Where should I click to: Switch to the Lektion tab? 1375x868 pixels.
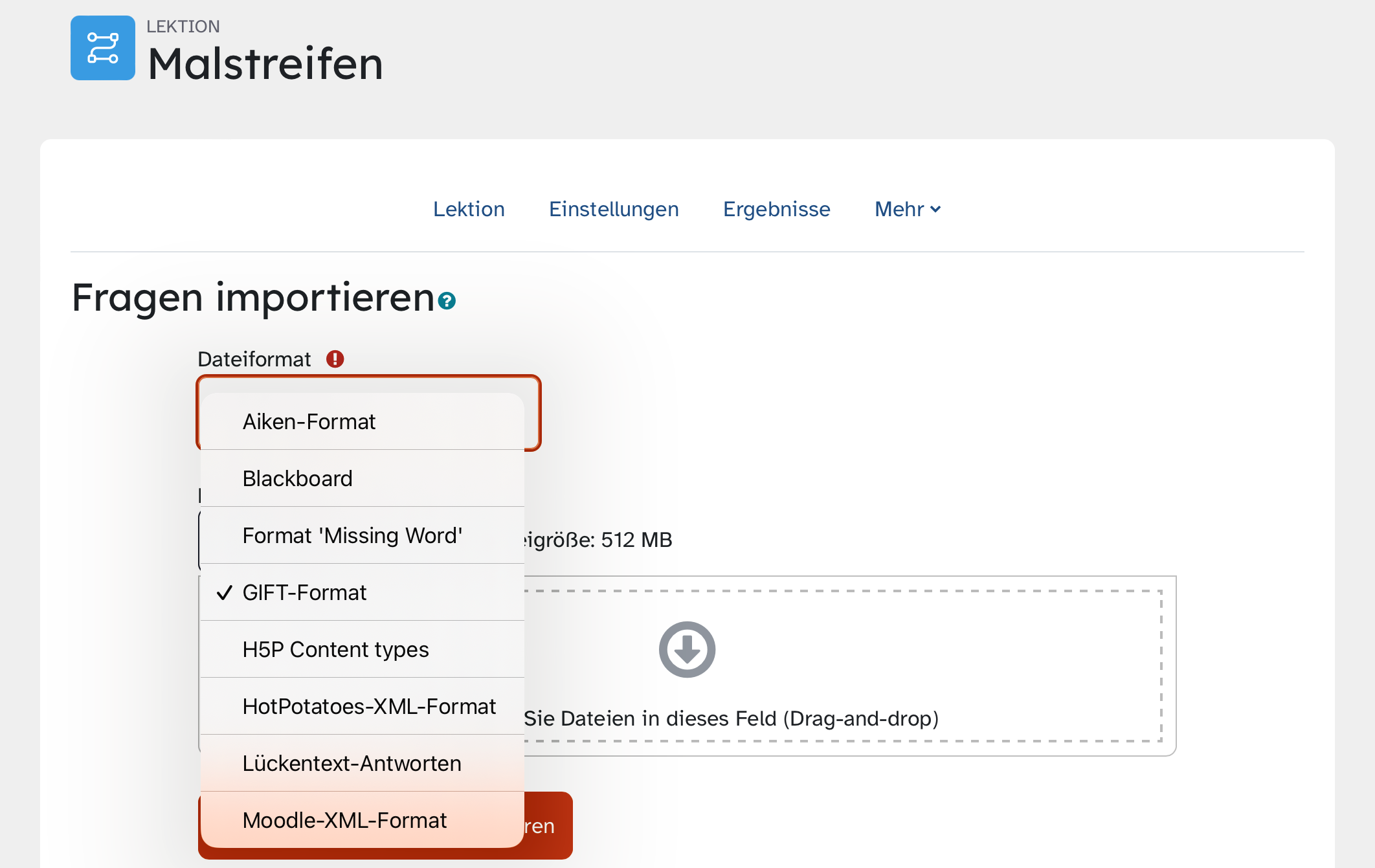point(469,210)
